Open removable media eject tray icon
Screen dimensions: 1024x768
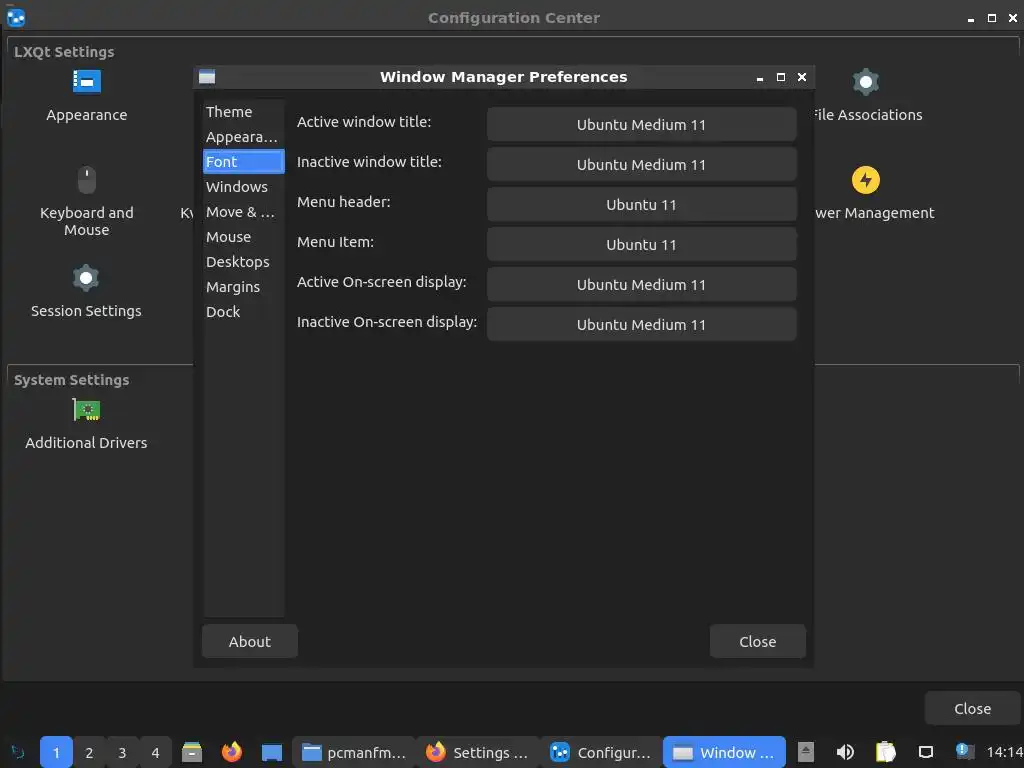(806, 752)
